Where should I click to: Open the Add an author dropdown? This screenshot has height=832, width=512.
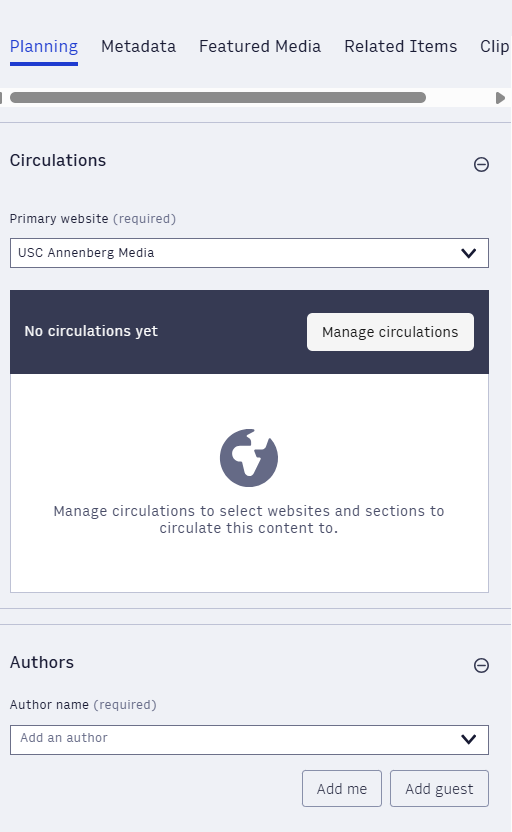tap(249, 740)
